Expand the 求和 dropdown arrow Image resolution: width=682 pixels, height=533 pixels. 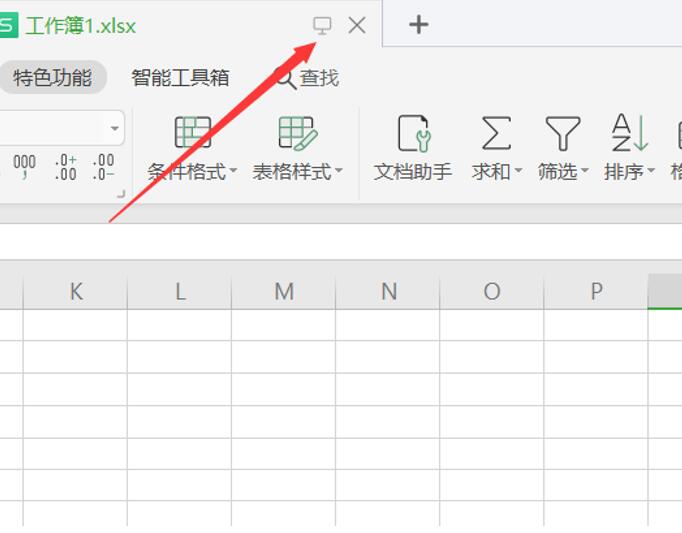[518, 172]
